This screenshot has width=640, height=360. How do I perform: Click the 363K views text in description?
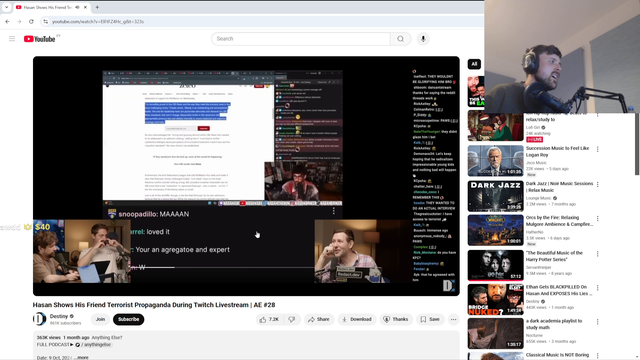point(49,338)
